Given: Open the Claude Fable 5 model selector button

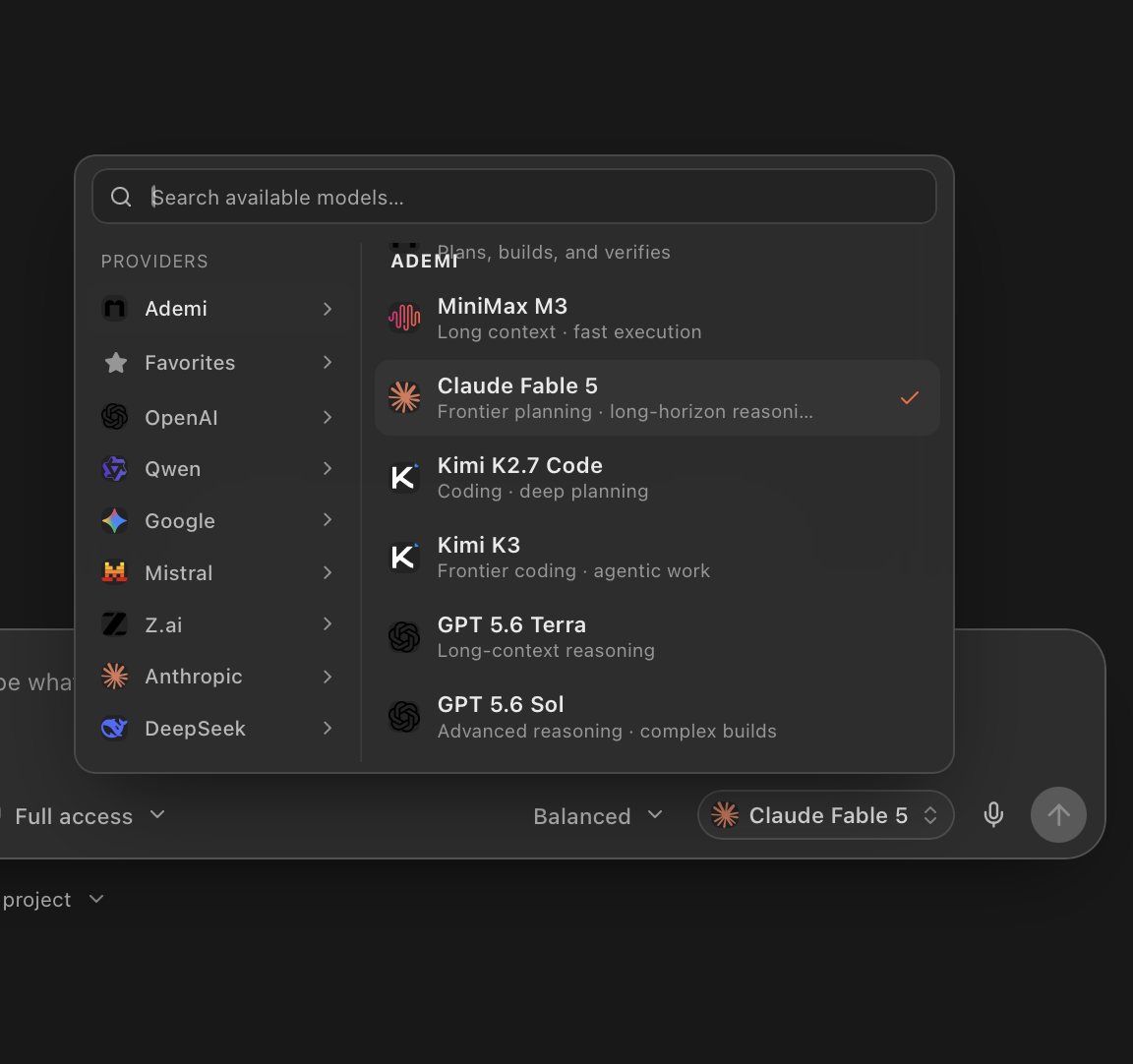Looking at the screenshot, I should coord(825,815).
